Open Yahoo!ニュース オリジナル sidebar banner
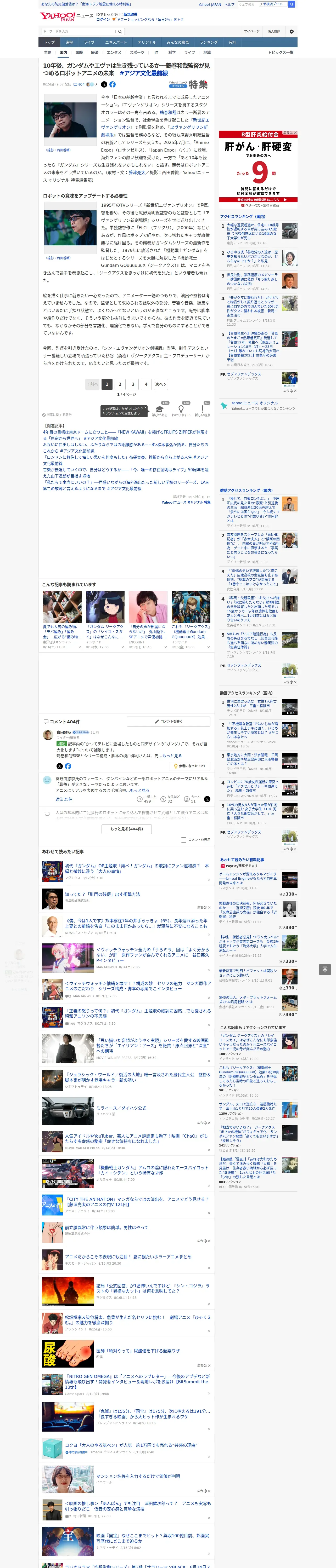Image resolution: width=336 pixels, height=1568 pixels. [x=259, y=405]
